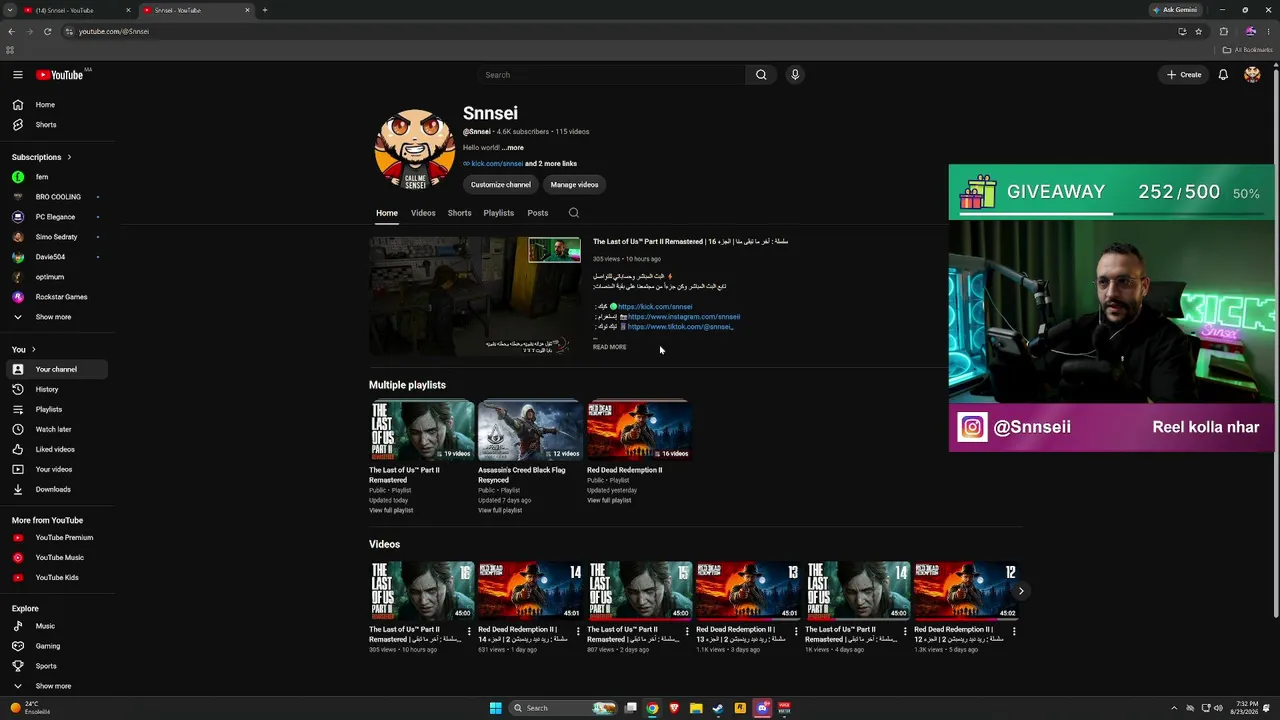Expand featured video description with READ MORE
The height and width of the screenshot is (720, 1280).
point(609,347)
